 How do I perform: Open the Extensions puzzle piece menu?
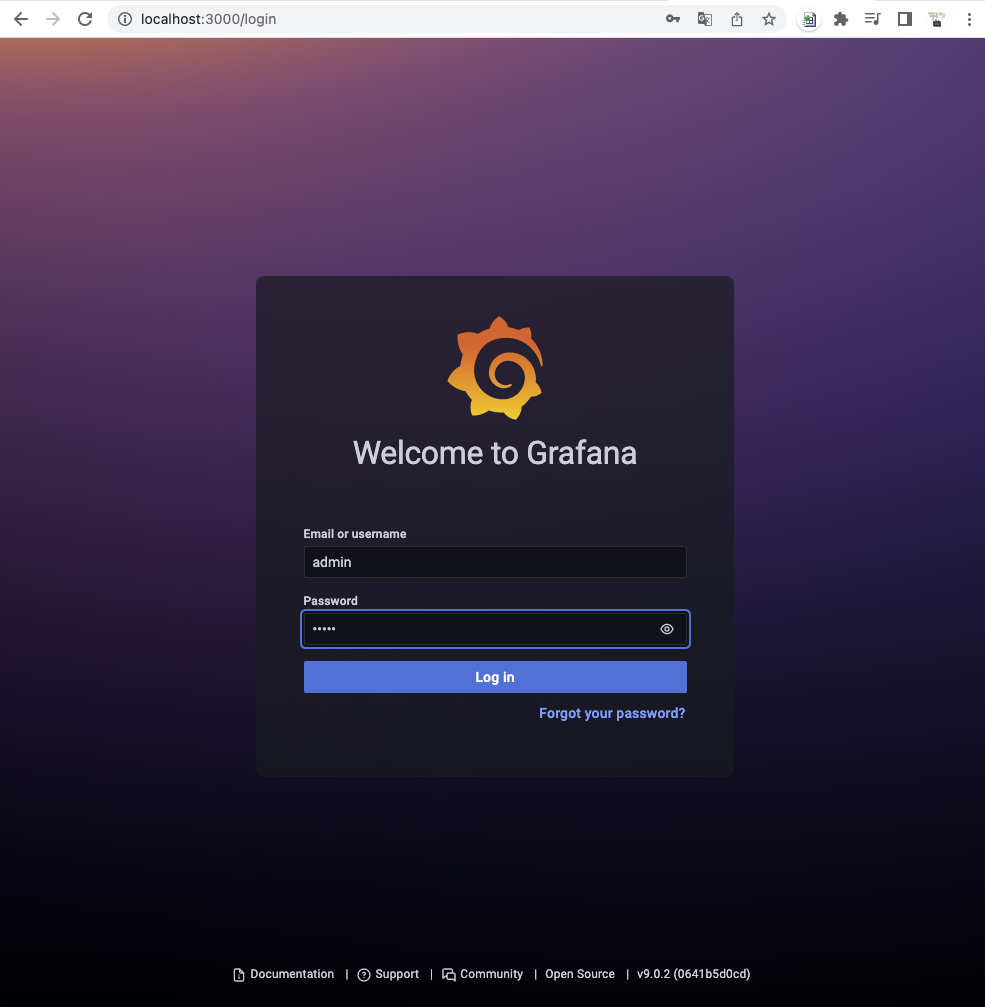coord(841,19)
